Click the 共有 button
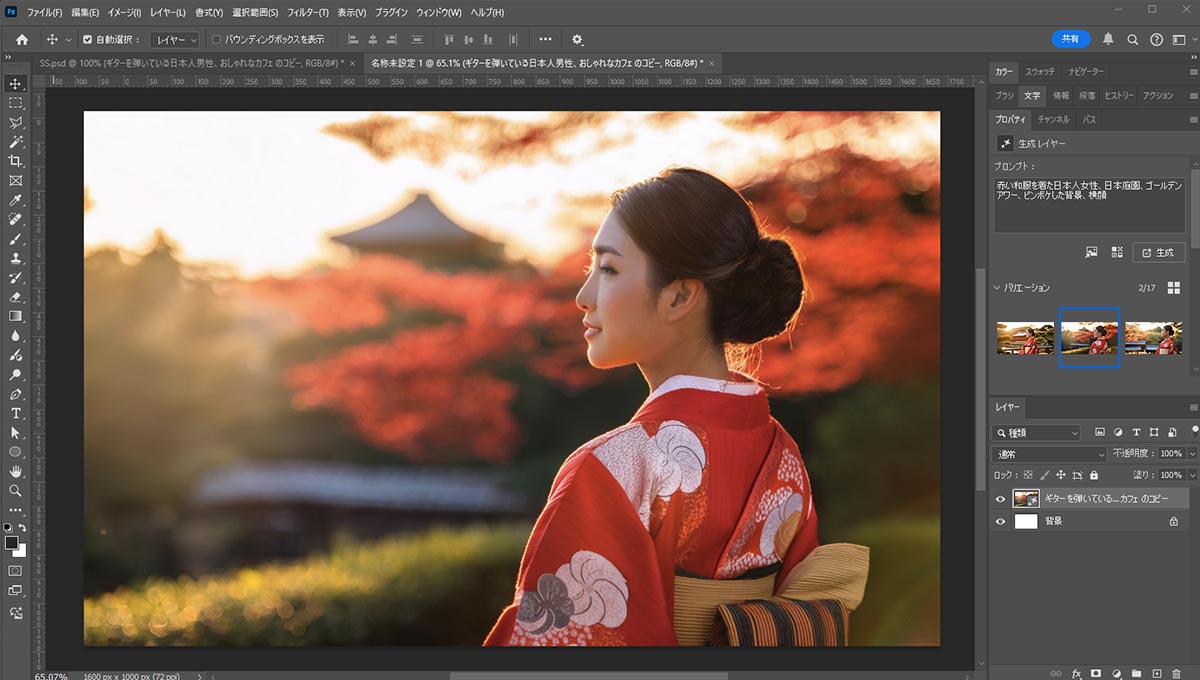1200x680 pixels. (x=1070, y=38)
